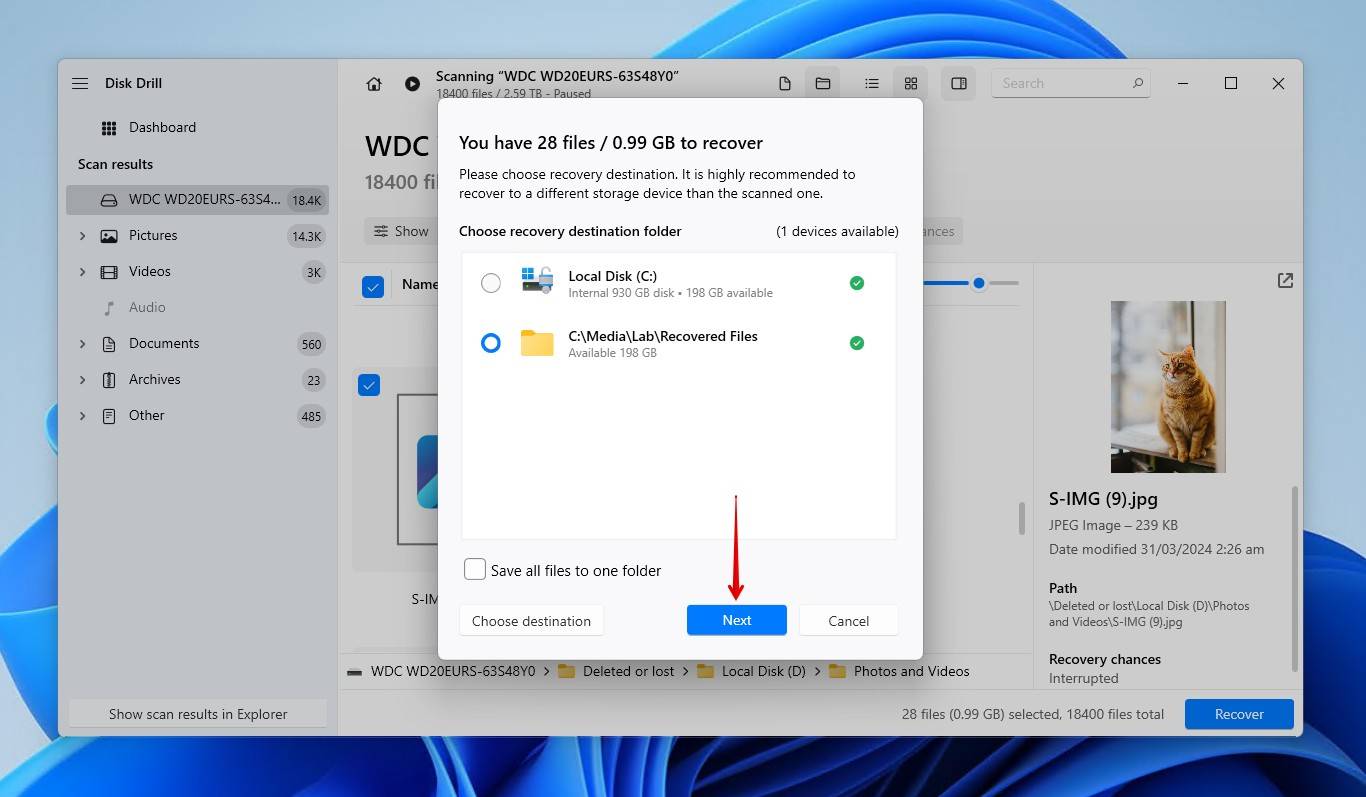Select C:\Media\Lab\Recovered Files destination
This screenshot has height=797, width=1366.
pyautogui.click(x=491, y=343)
